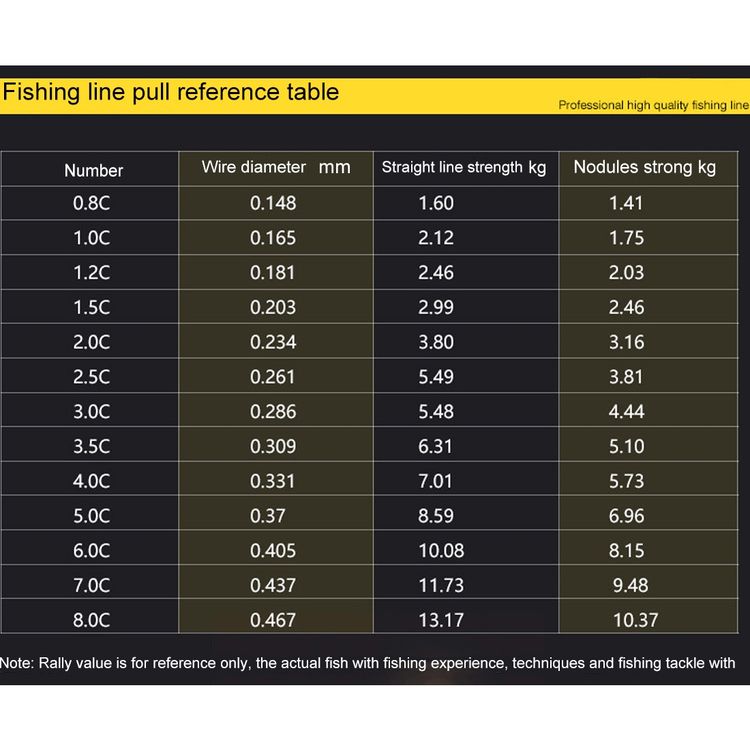Click the 'Note: Rally value' footnote text
This screenshot has width=750, height=750.
tap(367, 663)
